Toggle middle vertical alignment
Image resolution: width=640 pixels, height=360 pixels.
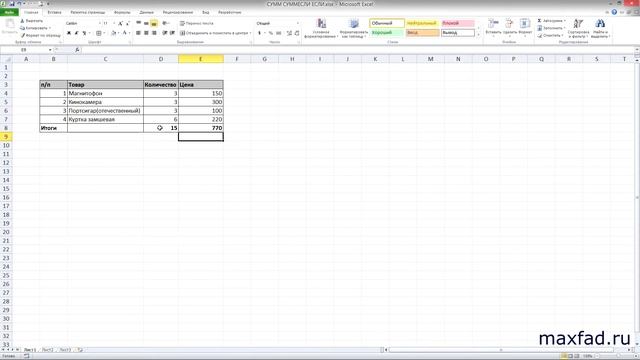pyautogui.click(x=146, y=23)
